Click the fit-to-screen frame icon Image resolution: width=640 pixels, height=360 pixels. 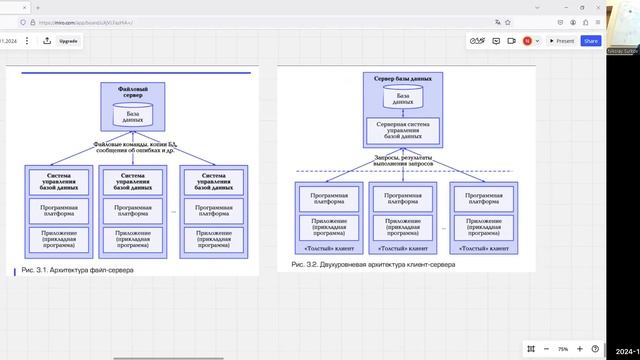tap(531, 349)
